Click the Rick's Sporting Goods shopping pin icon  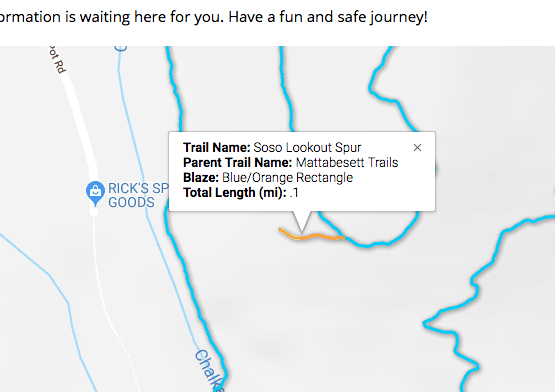pyautogui.click(x=95, y=193)
